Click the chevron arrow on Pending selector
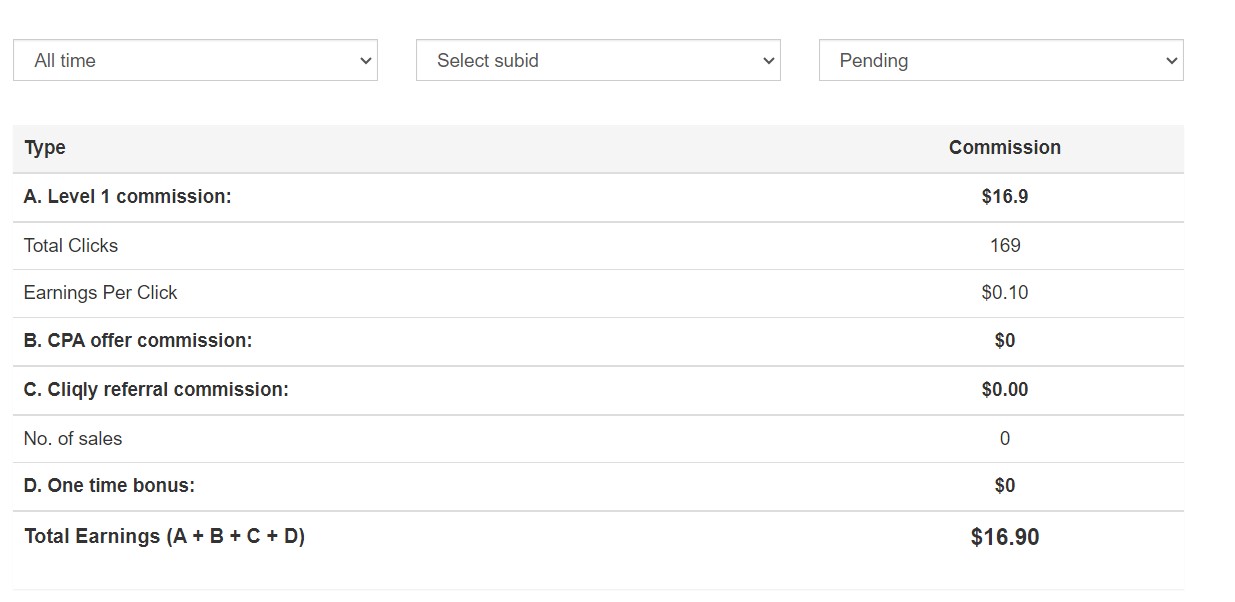 (x=1171, y=61)
